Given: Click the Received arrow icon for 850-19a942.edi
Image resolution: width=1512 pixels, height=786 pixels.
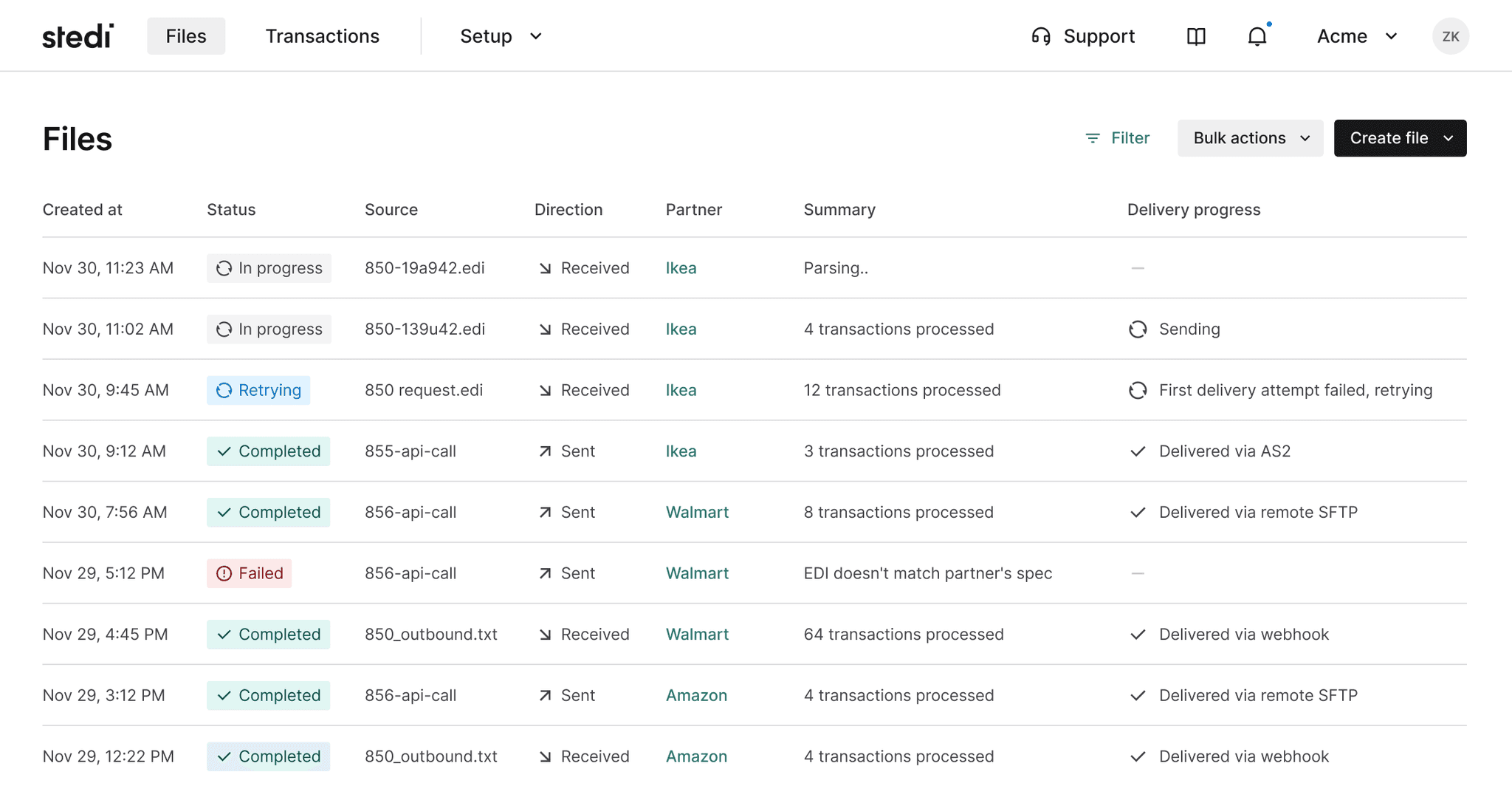Looking at the screenshot, I should click(x=544, y=267).
